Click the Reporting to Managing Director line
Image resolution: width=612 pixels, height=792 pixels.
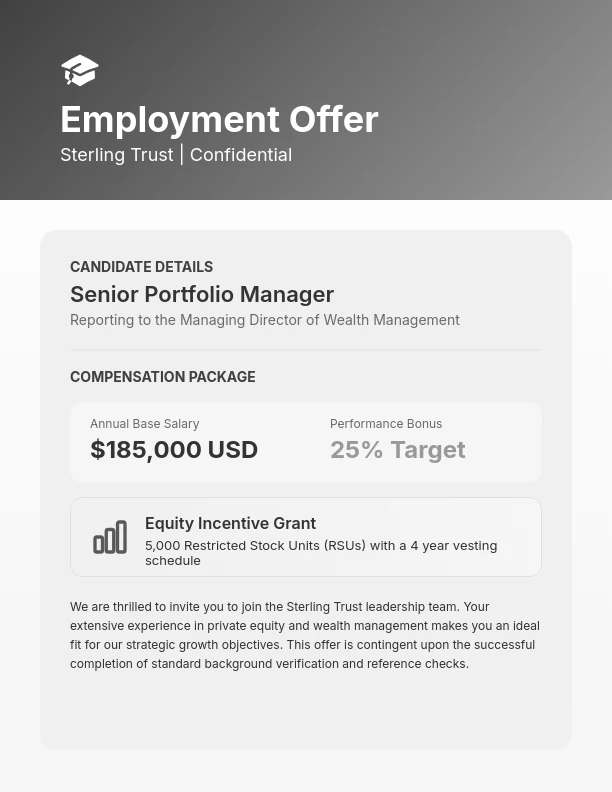click(265, 320)
